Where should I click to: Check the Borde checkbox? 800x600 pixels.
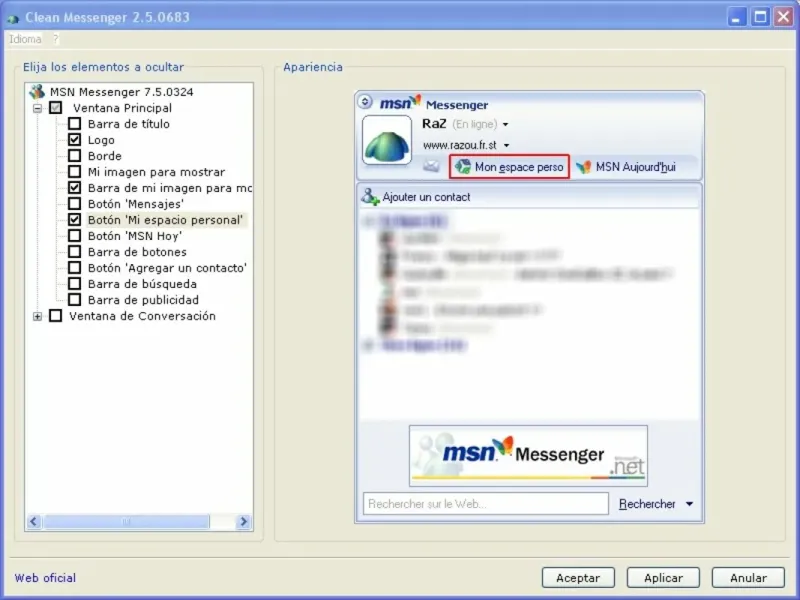pos(74,156)
